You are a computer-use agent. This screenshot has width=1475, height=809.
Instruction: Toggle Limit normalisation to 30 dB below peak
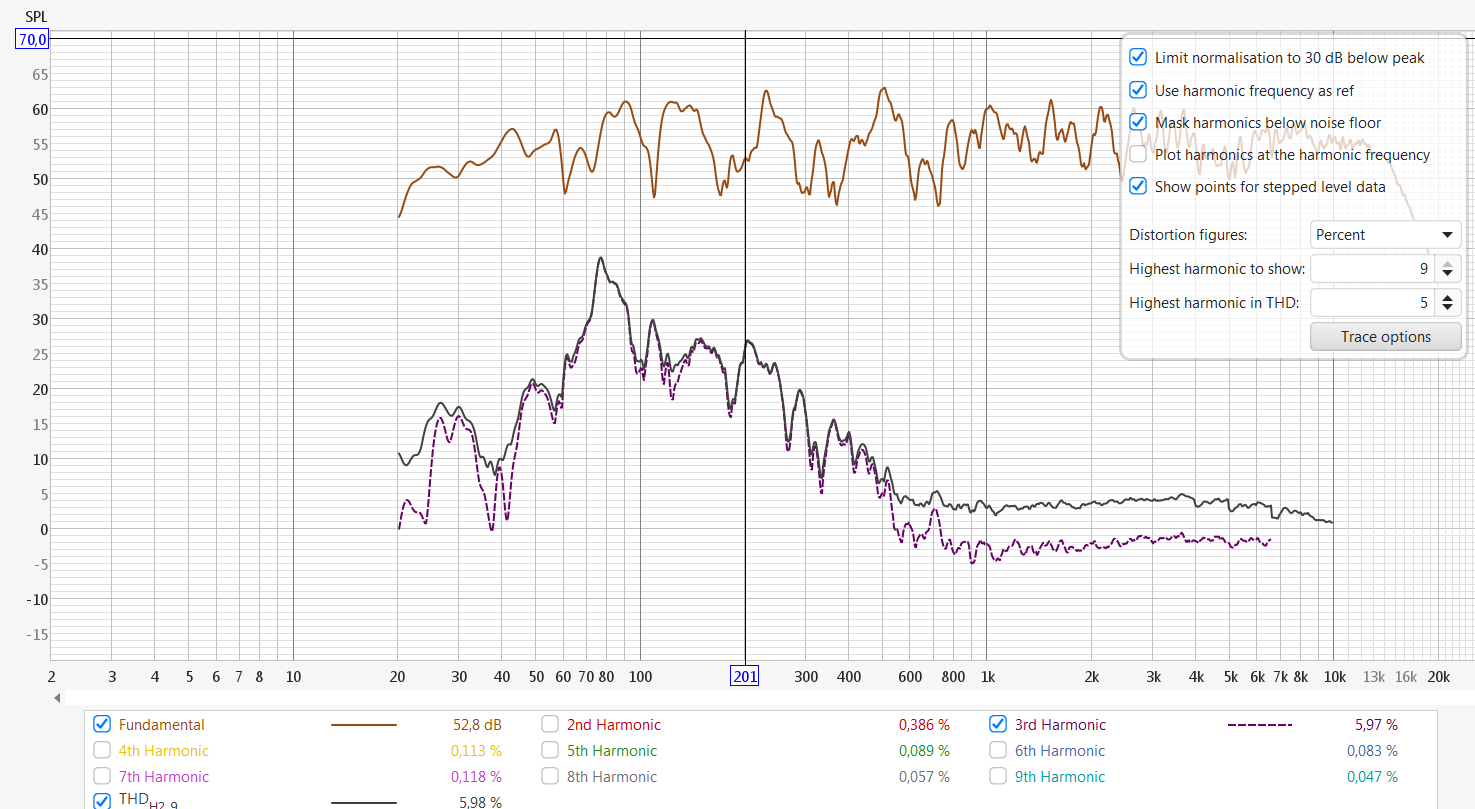coord(1138,58)
